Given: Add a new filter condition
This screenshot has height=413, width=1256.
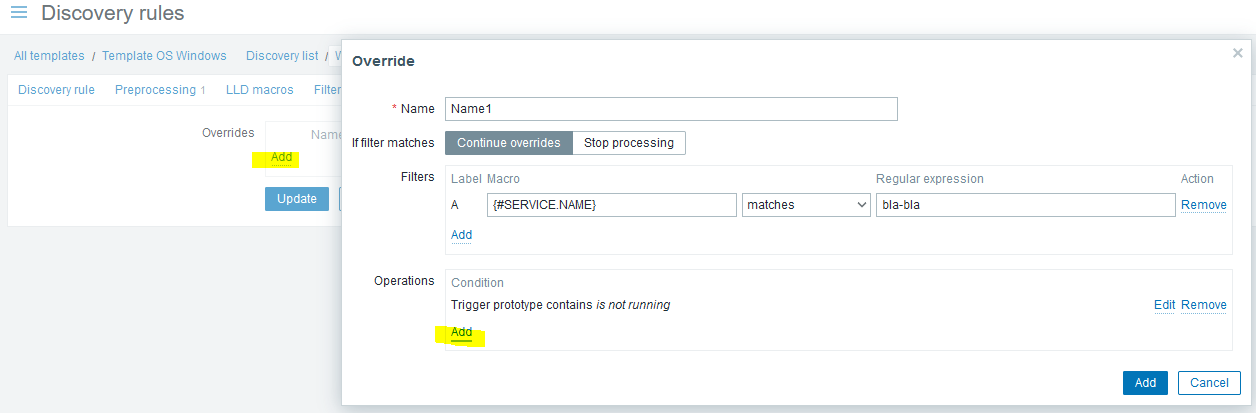Looking at the screenshot, I should pyautogui.click(x=461, y=235).
